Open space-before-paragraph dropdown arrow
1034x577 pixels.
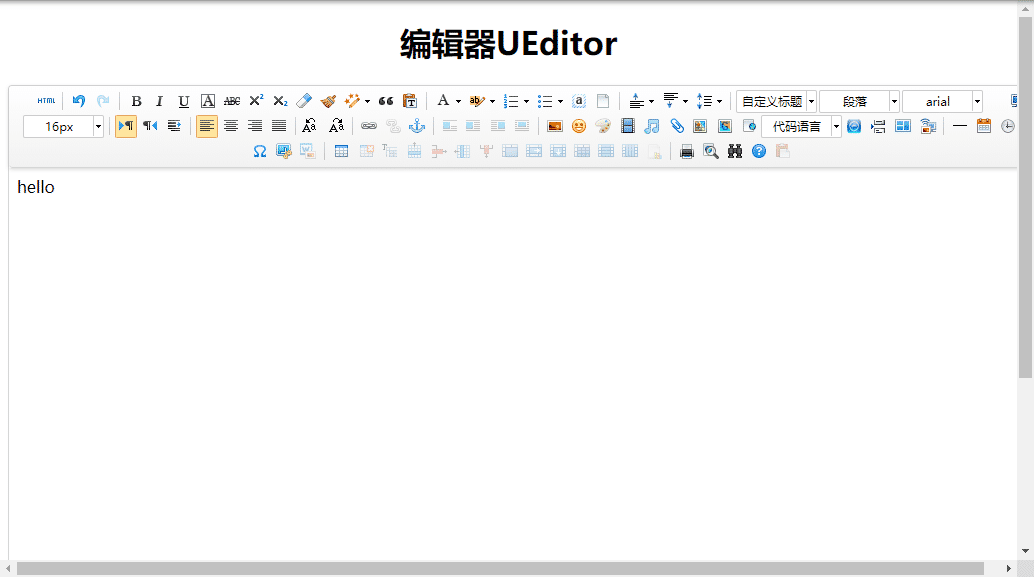[651, 102]
